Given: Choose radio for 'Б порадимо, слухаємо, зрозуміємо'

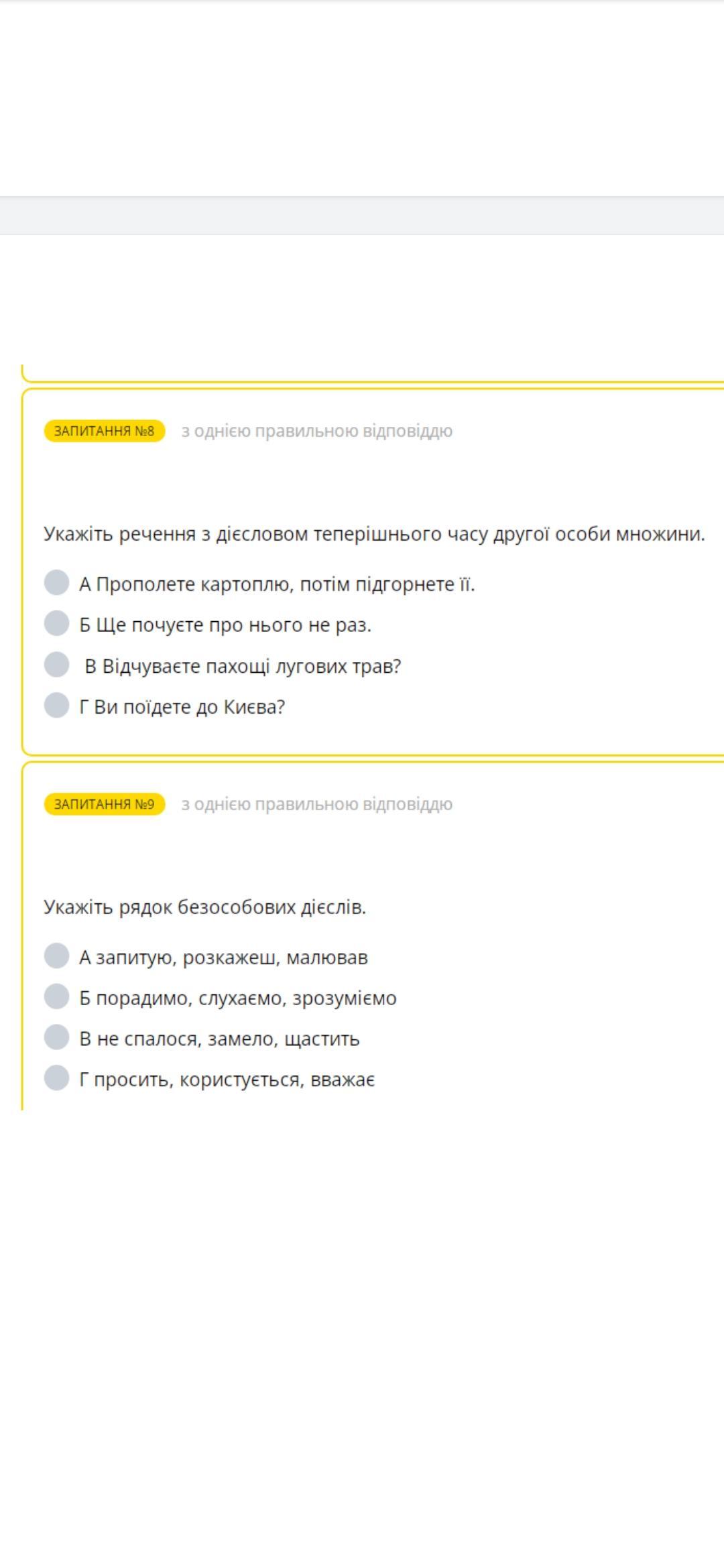Looking at the screenshot, I should [x=56, y=996].
